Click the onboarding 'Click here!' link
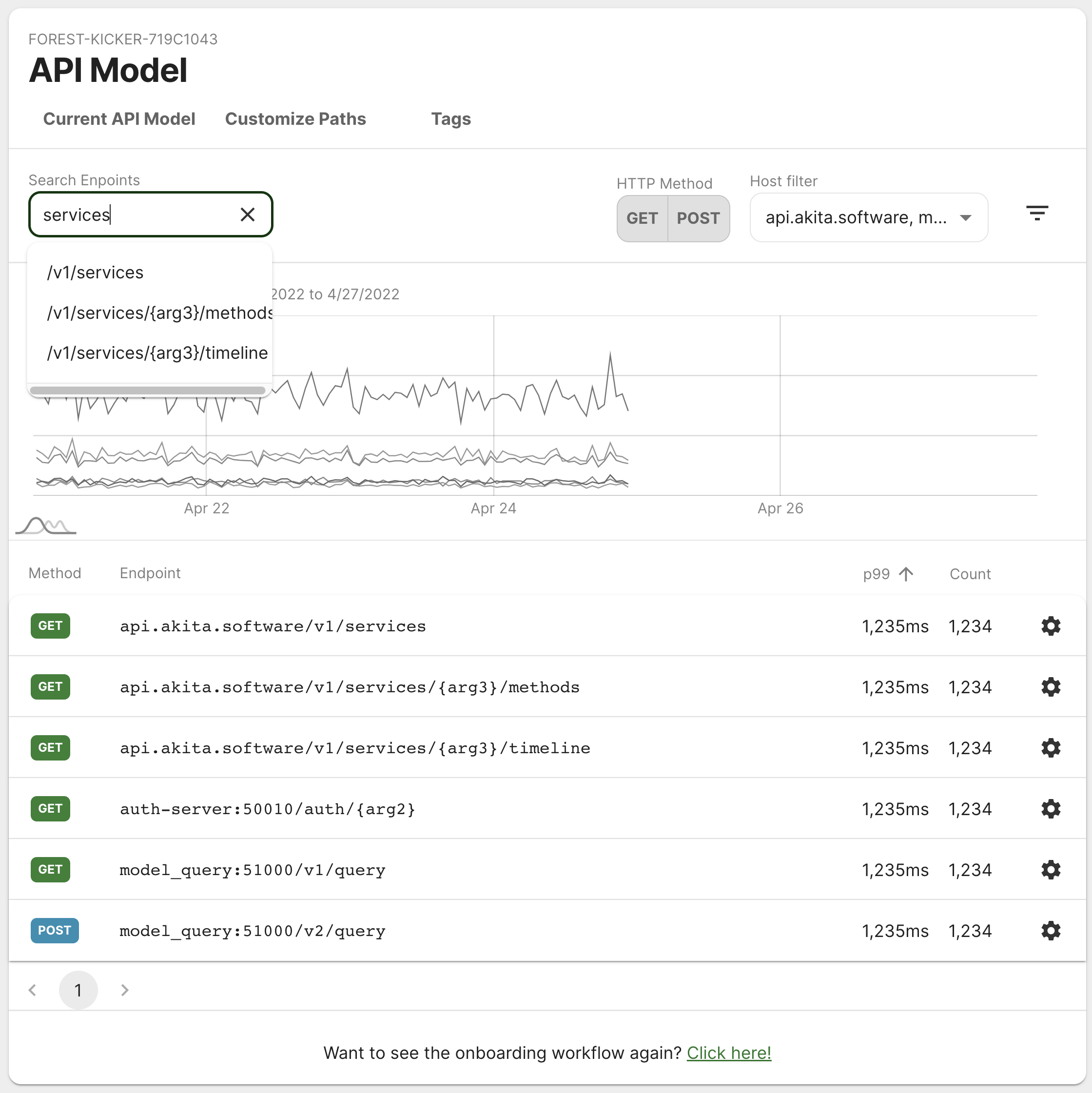 [728, 1053]
